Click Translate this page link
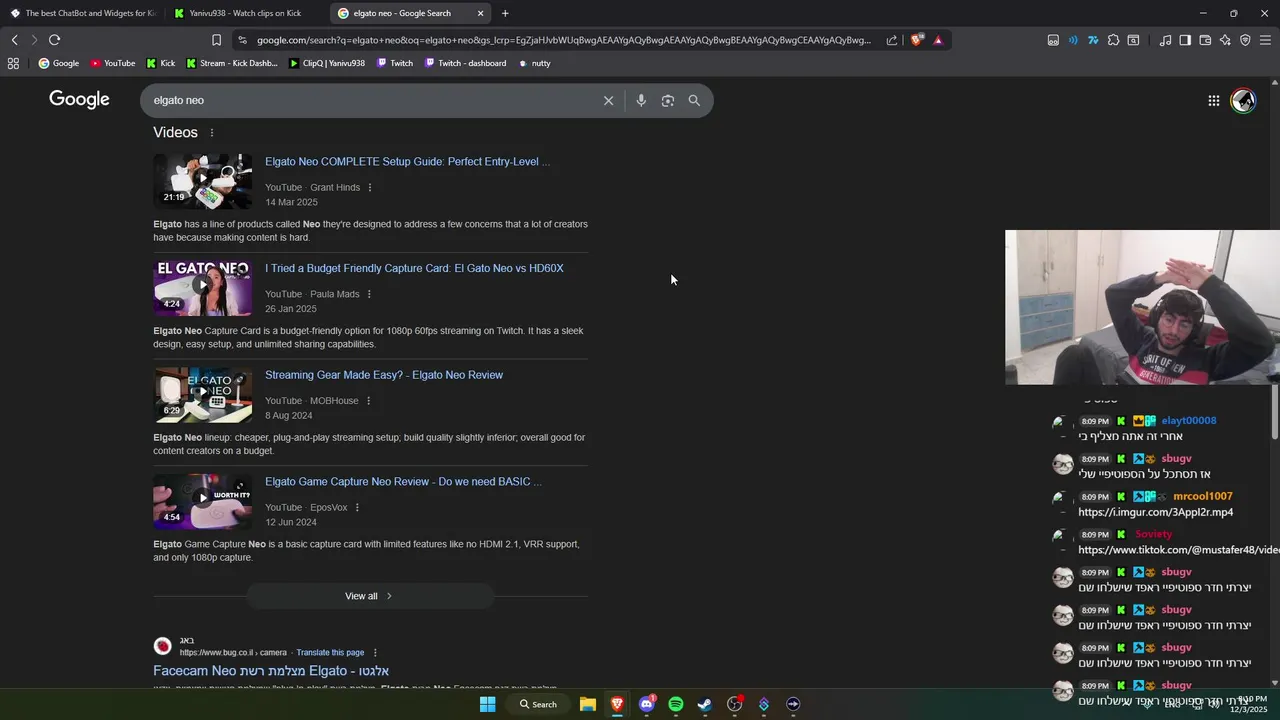The width and height of the screenshot is (1280, 720). pos(330,653)
